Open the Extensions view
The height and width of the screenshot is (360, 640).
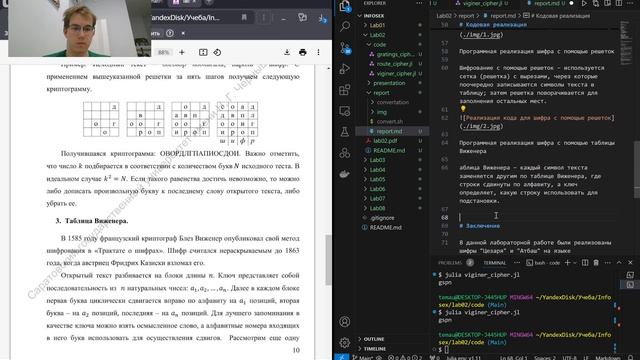coord(345,89)
